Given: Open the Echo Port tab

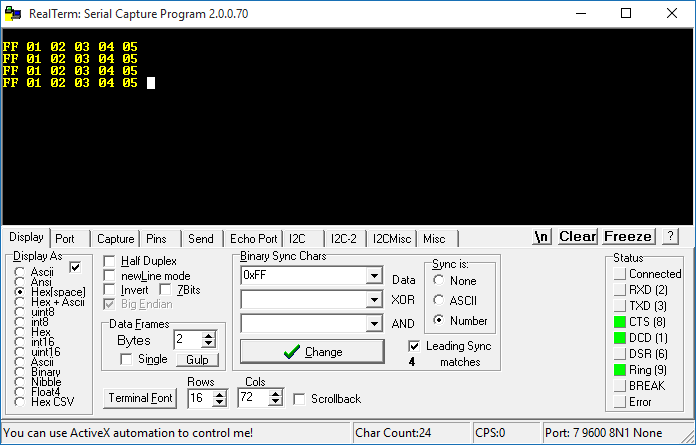Looking at the screenshot, I should point(253,239).
